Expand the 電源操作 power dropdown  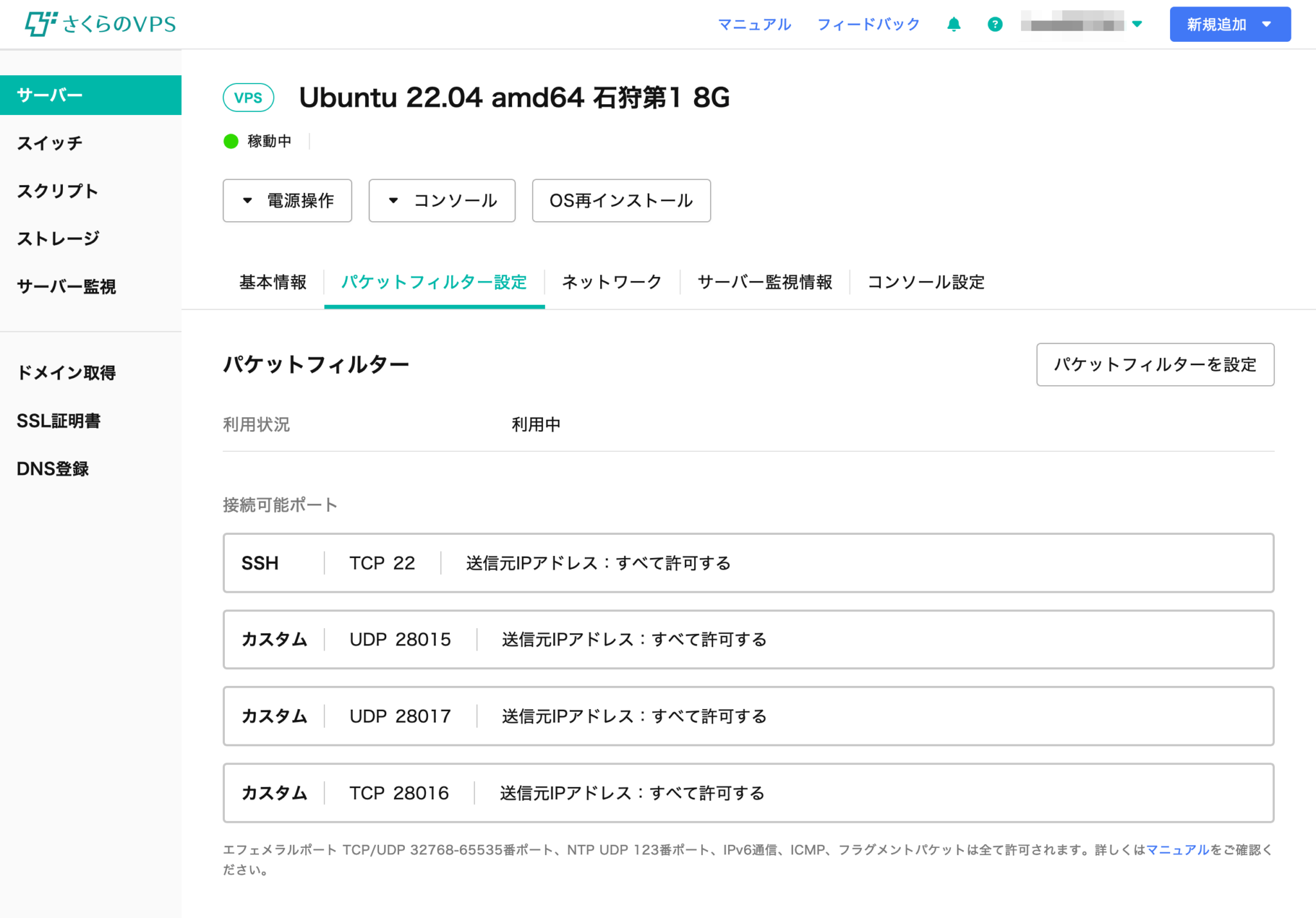(x=287, y=201)
